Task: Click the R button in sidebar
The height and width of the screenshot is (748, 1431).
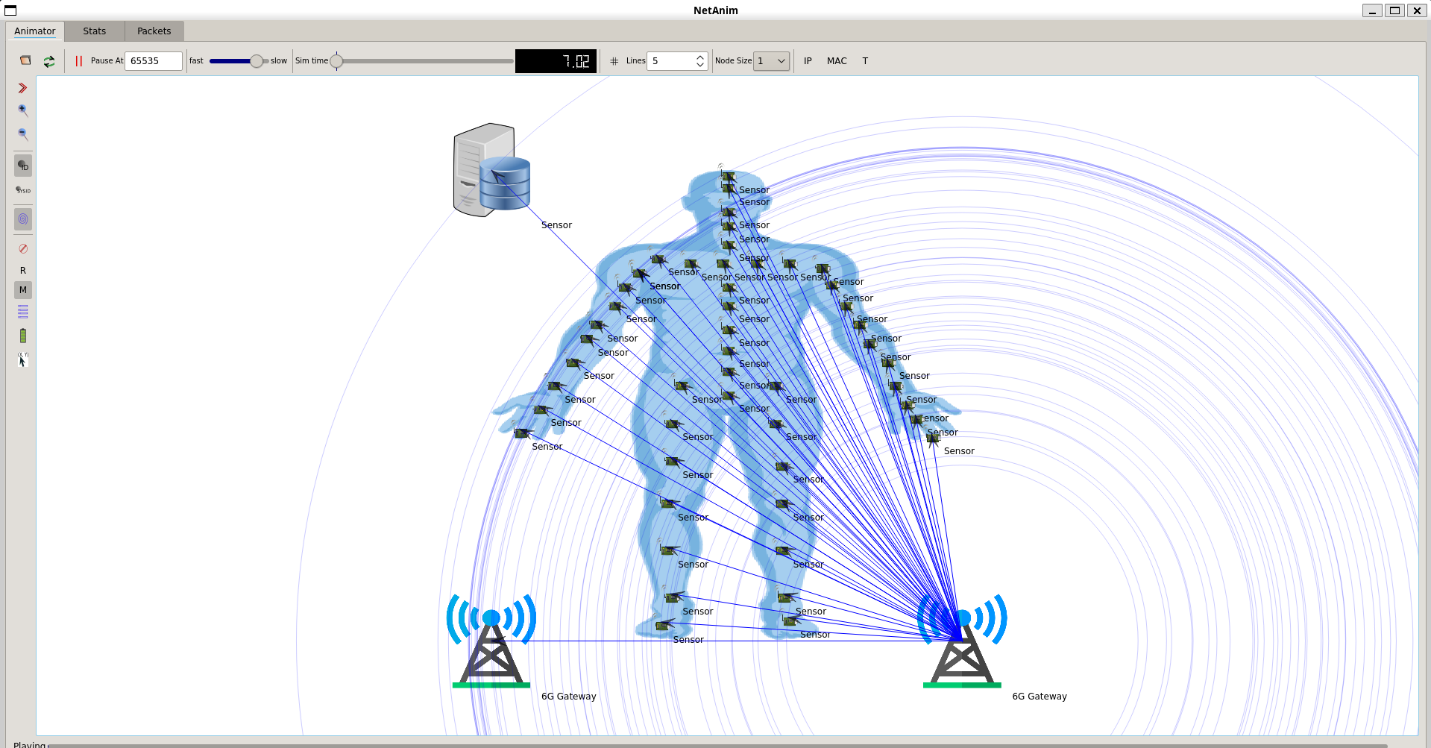Action: coord(23,270)
